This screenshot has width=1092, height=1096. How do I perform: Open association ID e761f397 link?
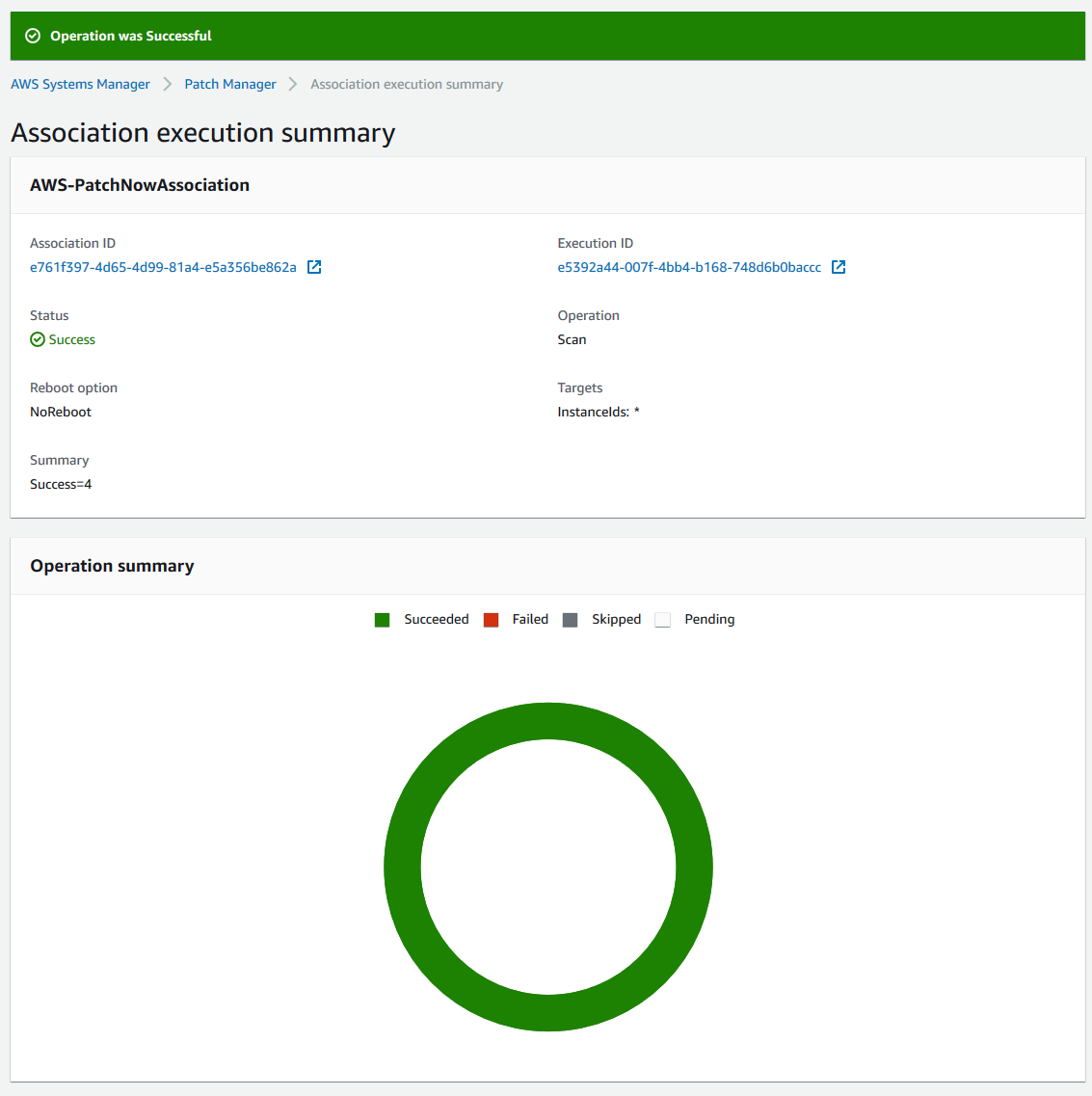click(x=163, y=267)
